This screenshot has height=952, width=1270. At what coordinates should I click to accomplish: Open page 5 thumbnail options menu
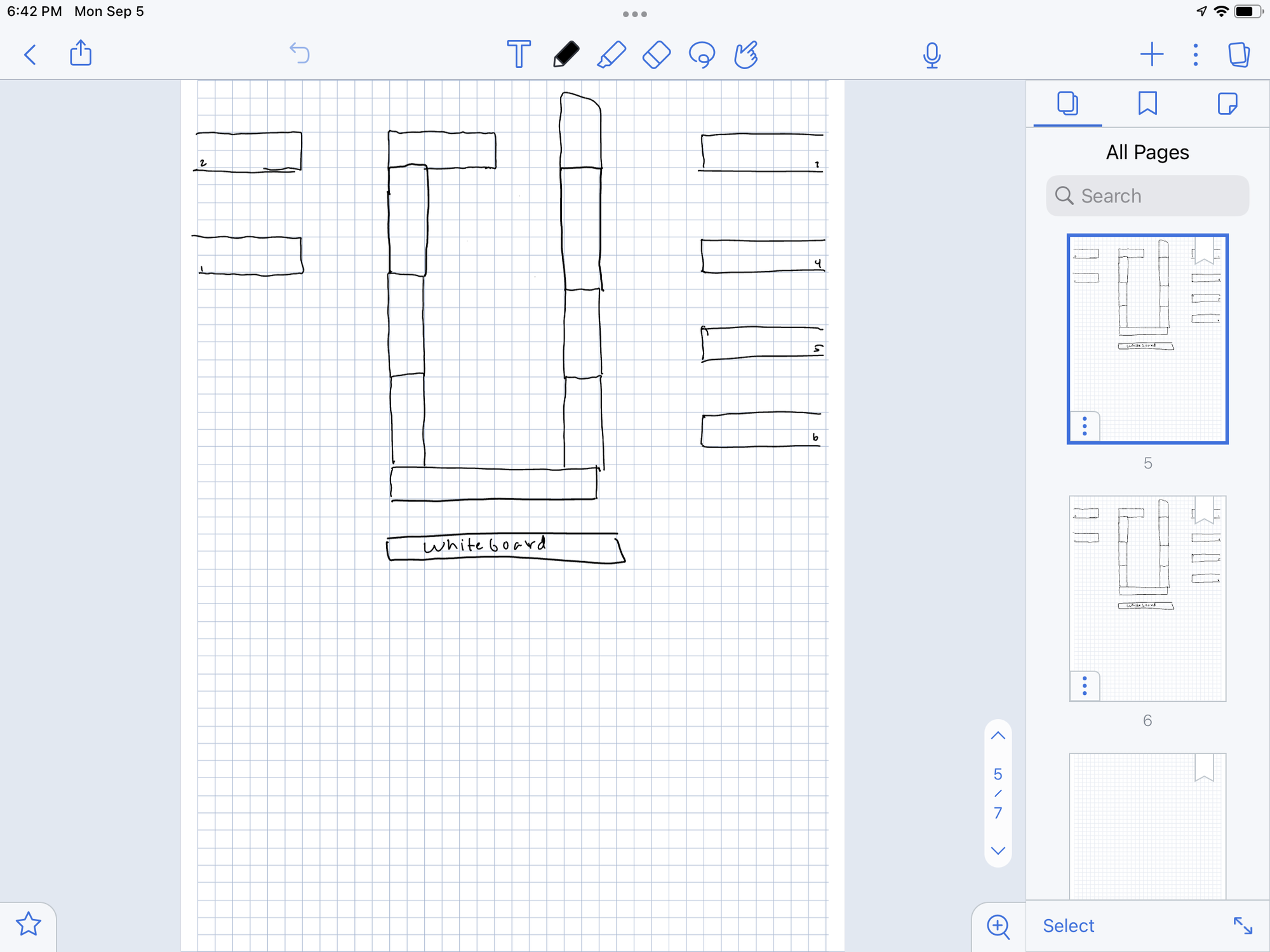coord(1085,426)
